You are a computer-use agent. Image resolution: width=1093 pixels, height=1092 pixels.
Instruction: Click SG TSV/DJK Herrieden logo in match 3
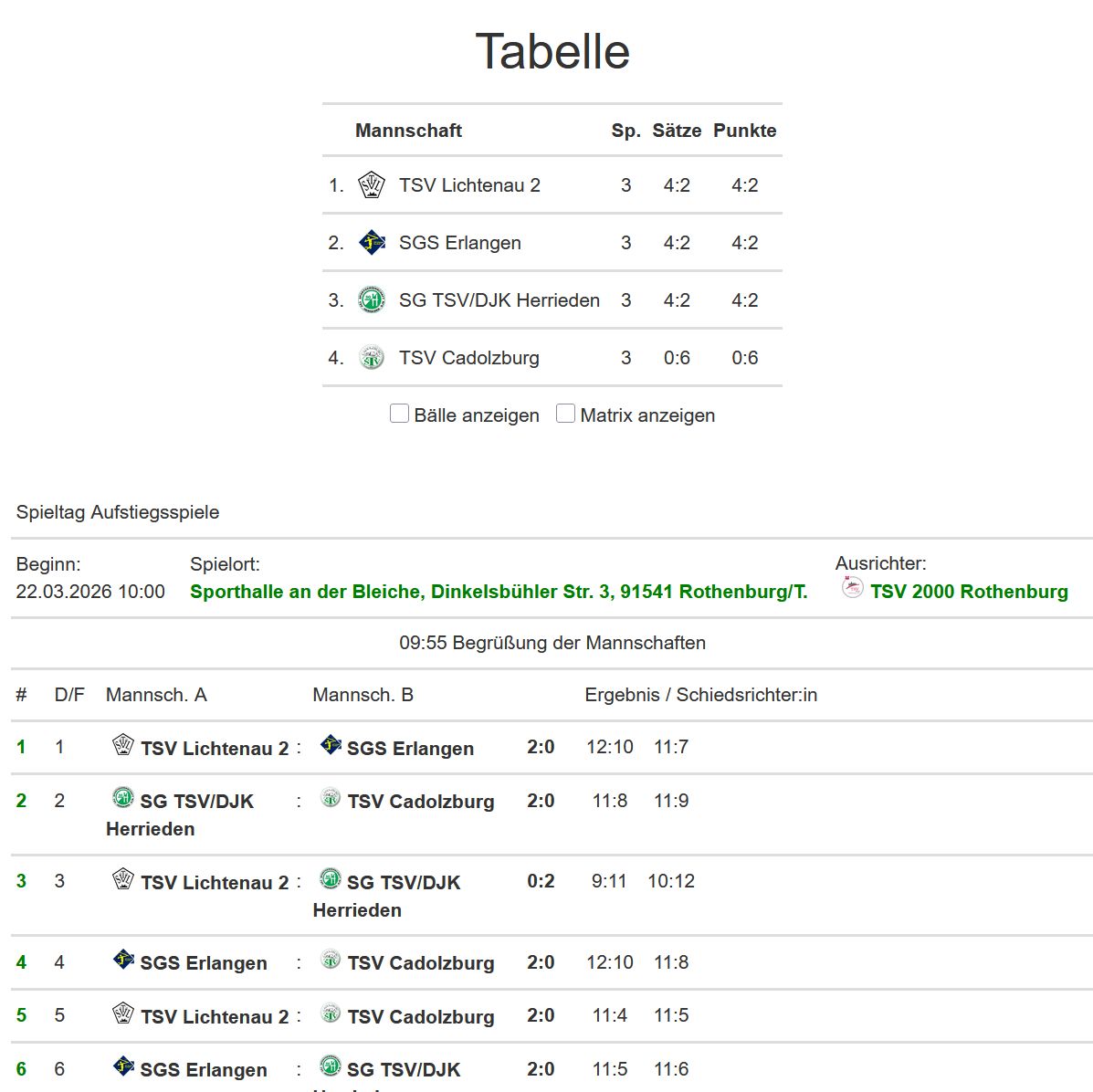[x=330, y=879]
